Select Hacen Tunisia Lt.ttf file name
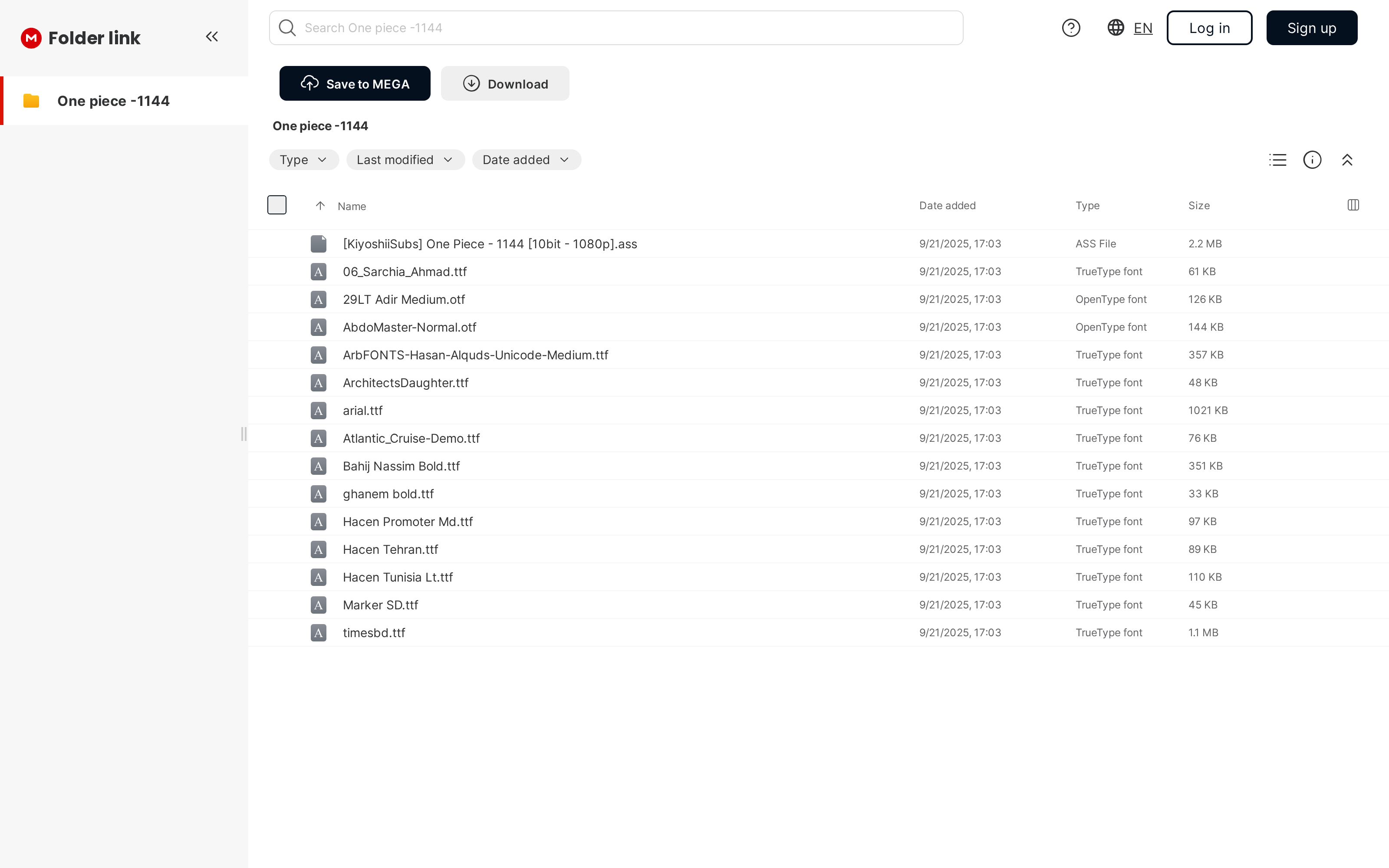 [x=398, y=578]
